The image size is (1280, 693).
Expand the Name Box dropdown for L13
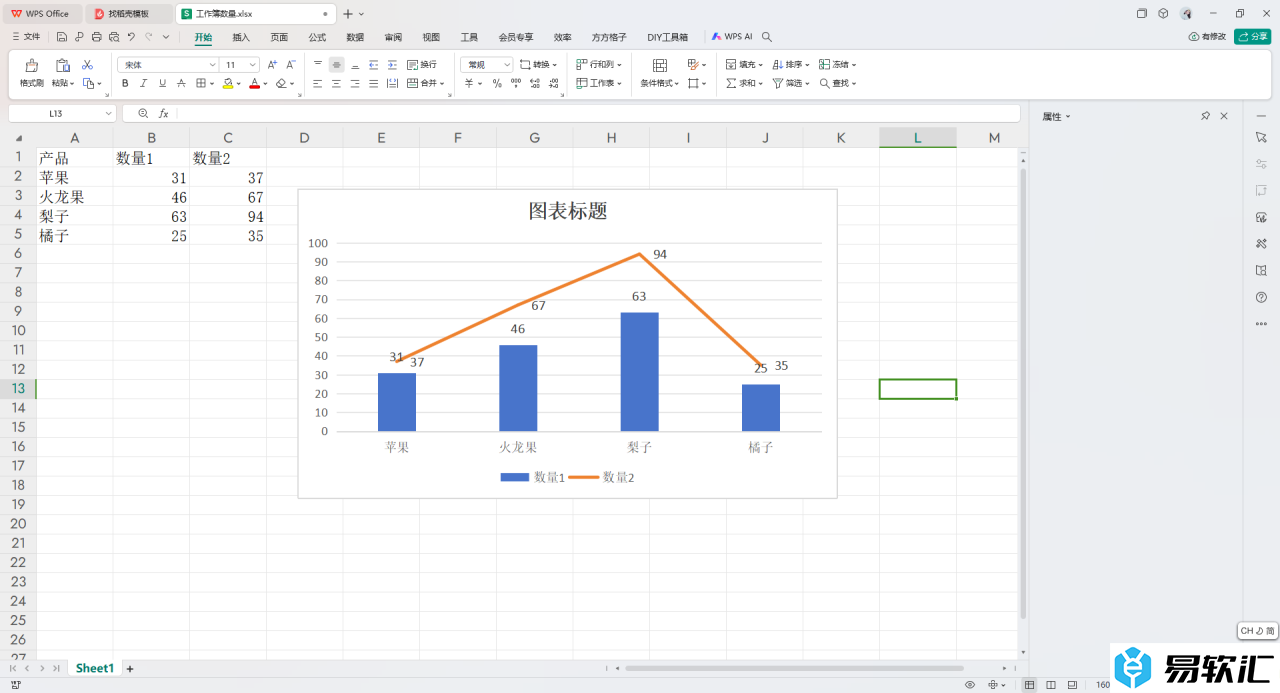pos(108,114)
